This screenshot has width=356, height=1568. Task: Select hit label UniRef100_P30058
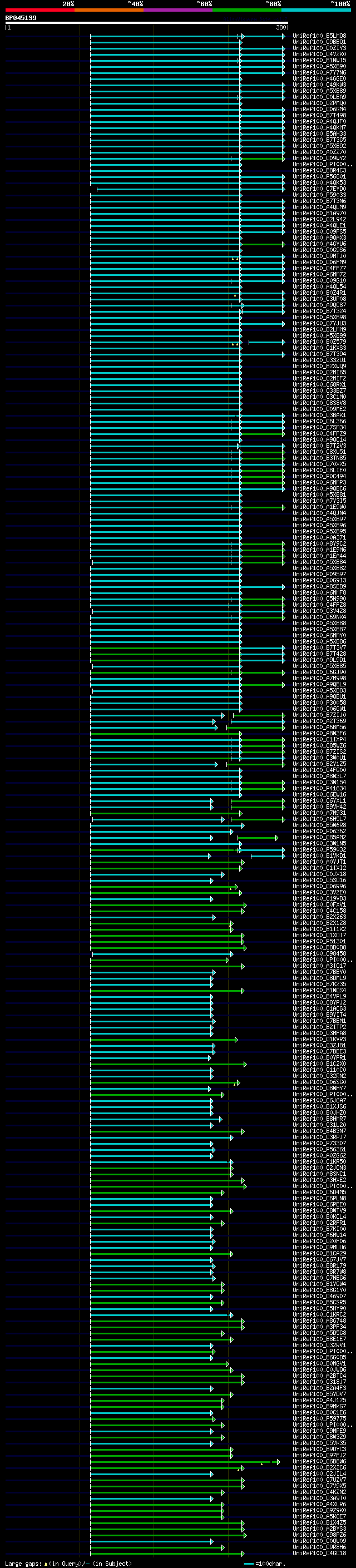coord(319,703)
